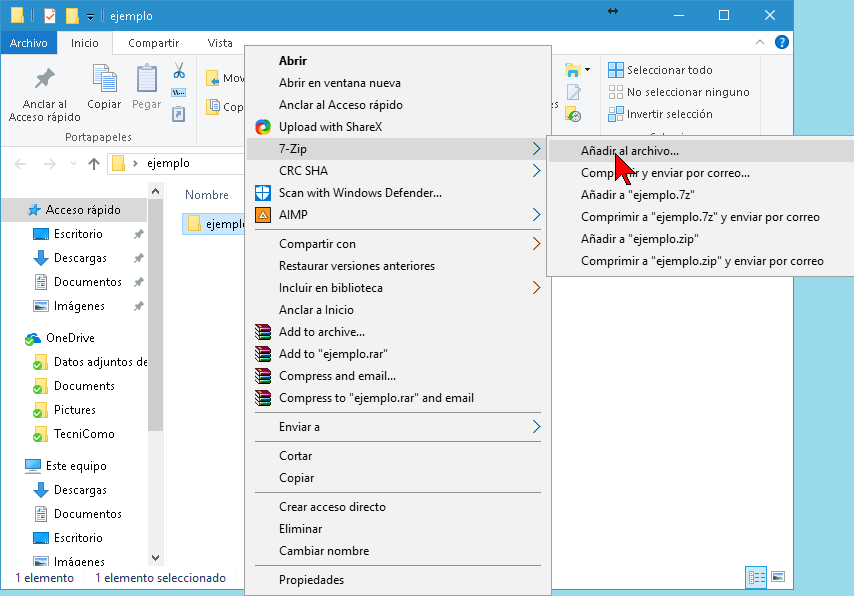
Task: Click the up arrow navigation button
Action: pos(94,163)
